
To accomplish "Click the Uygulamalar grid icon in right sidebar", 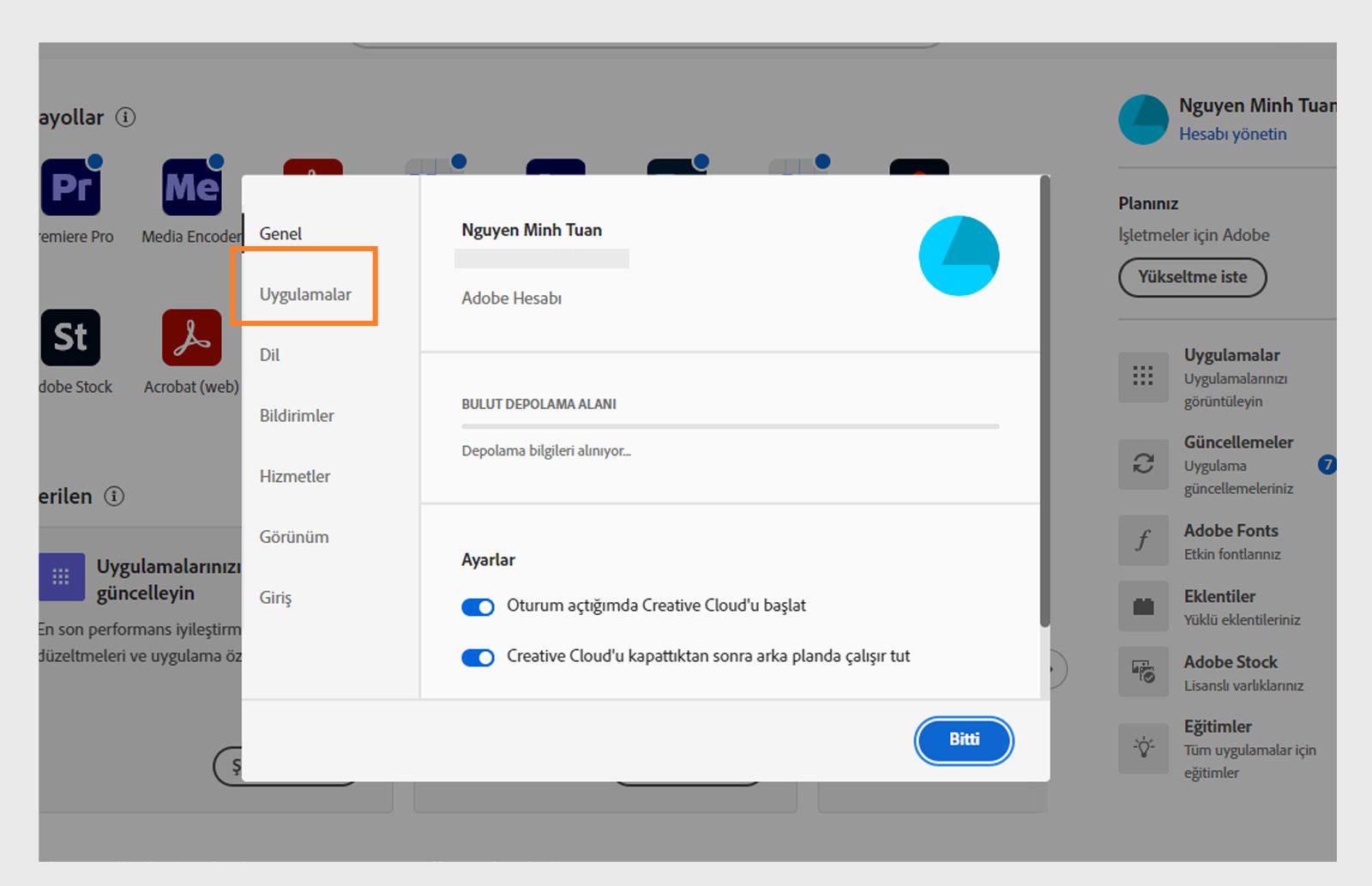I will [1142, 377].
